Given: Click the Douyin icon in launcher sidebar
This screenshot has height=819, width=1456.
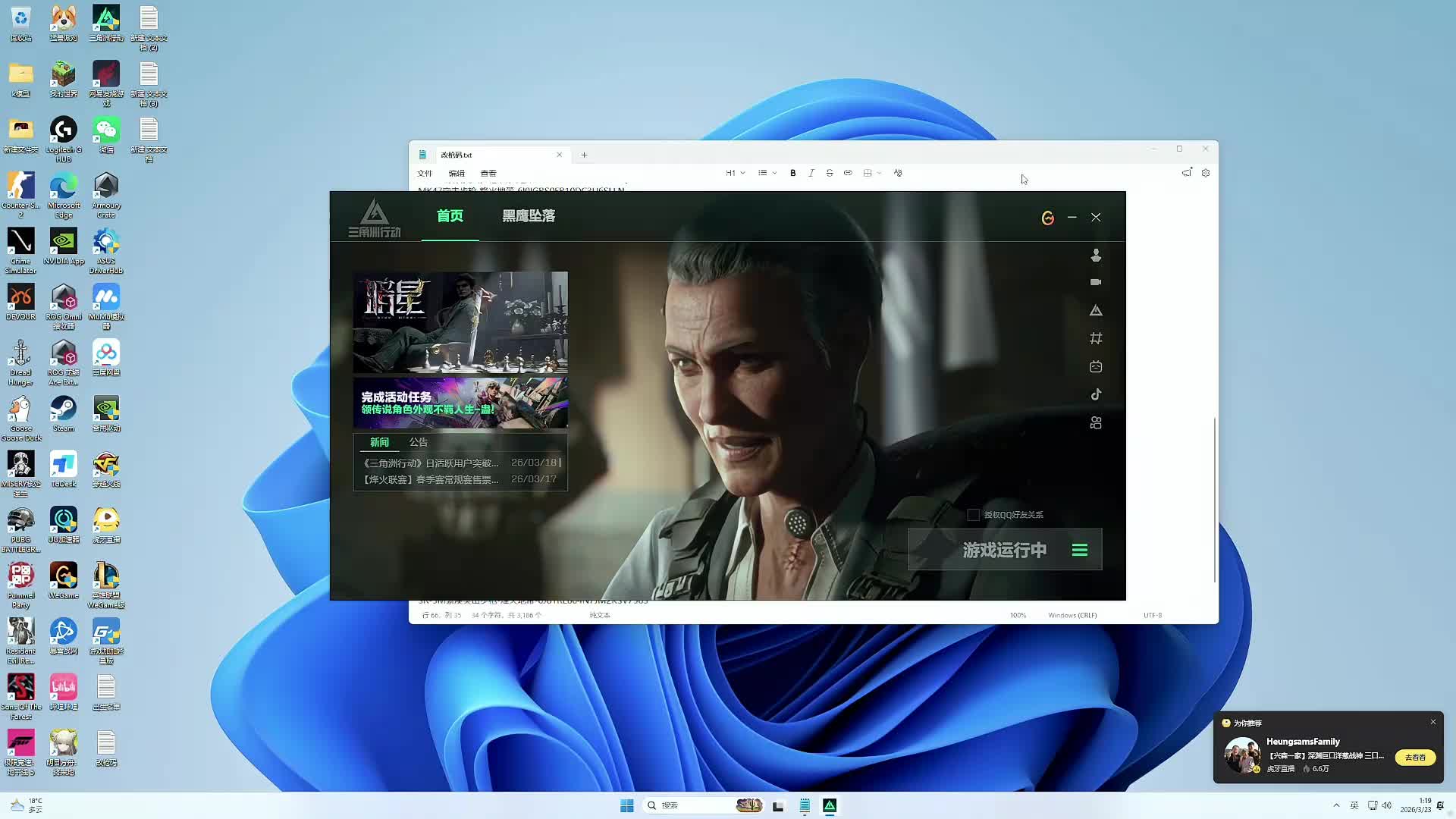Looking at the screenshot, I should 1096,394.
